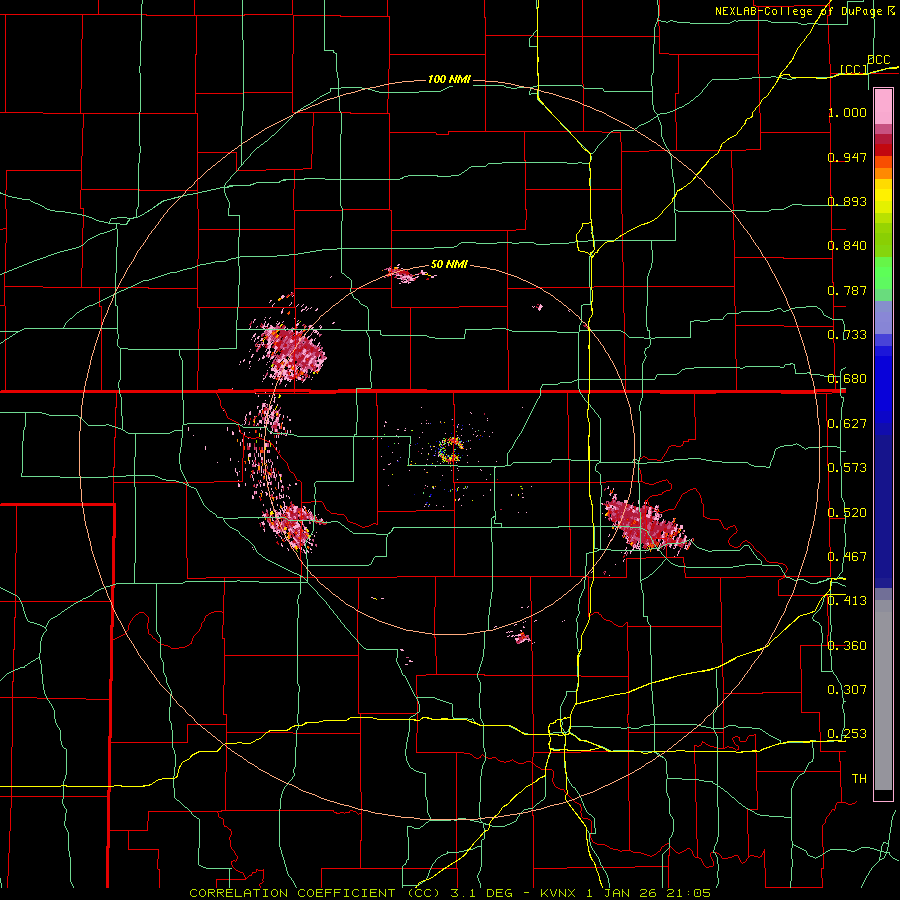Click the 21:05 timestamp in the caption
The width and height of the screenshot is (900, 900).
point(688,893)
